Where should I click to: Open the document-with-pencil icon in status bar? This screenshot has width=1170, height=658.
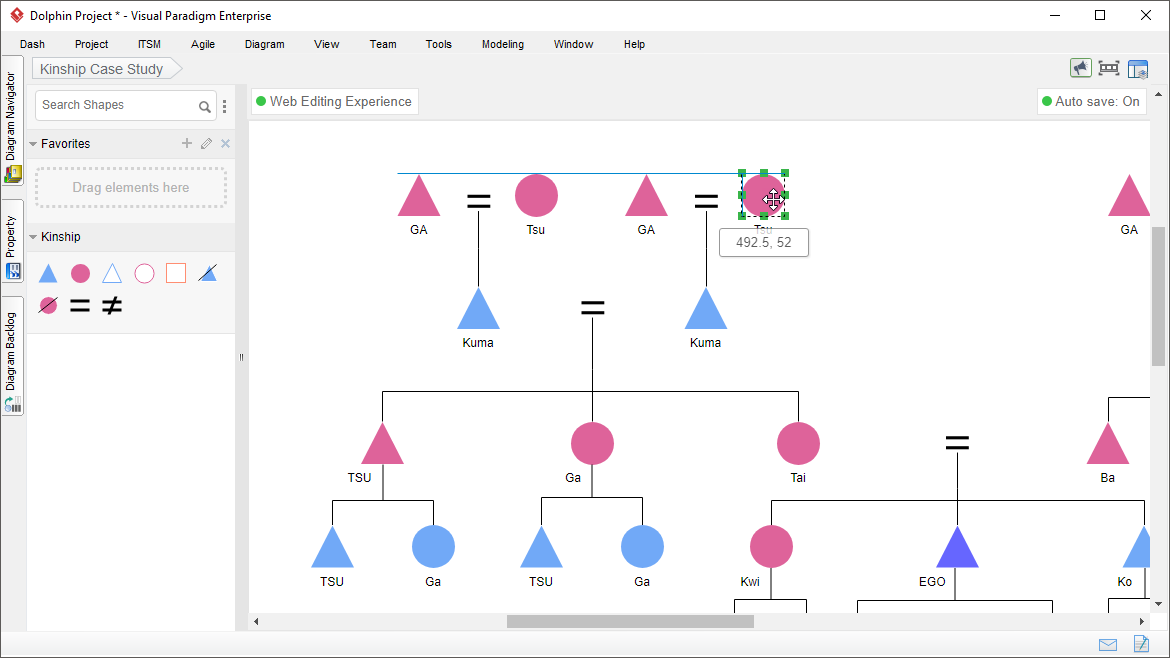click(1141, 644)
